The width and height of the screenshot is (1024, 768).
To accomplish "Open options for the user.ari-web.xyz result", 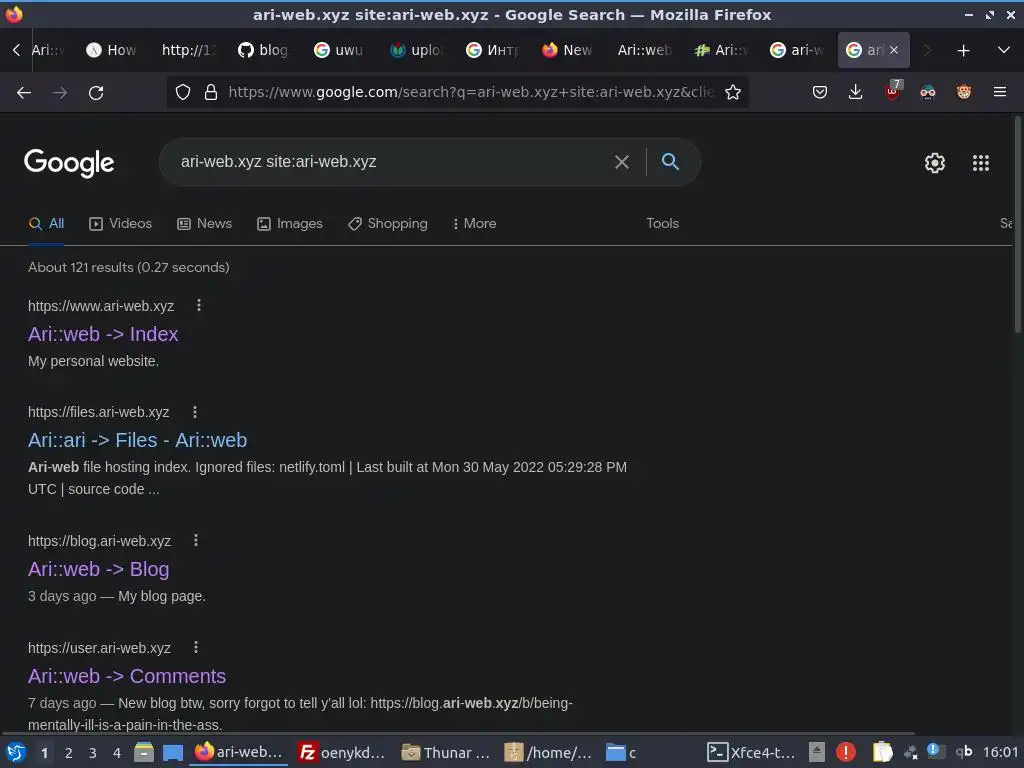I will [195, 647].
